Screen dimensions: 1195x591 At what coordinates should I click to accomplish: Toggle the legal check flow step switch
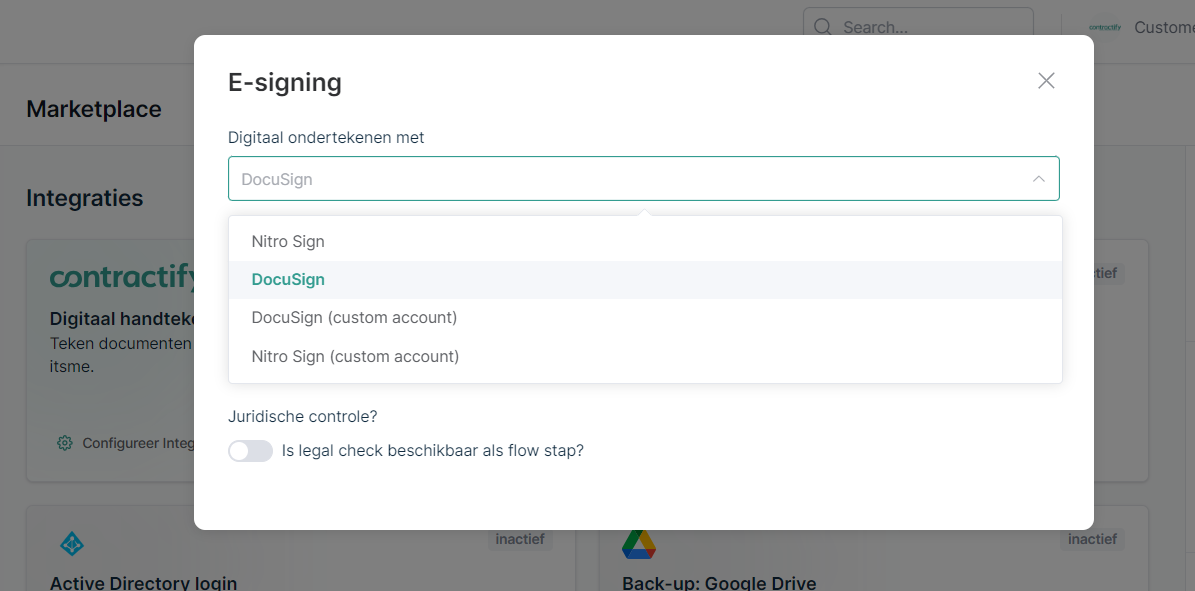click(x=250, y=451)
